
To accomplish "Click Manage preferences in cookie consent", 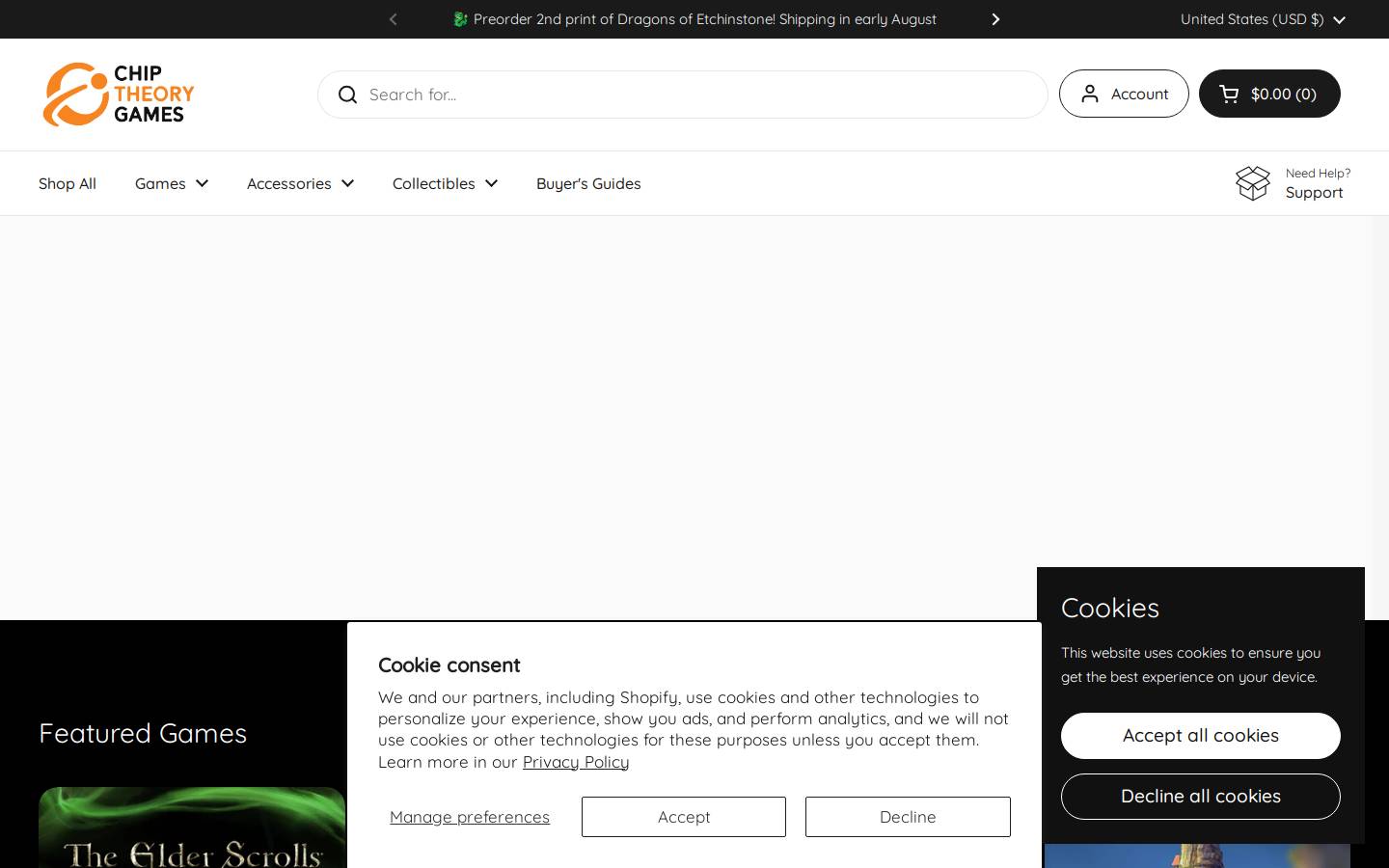I will click(x=470, y=817).
